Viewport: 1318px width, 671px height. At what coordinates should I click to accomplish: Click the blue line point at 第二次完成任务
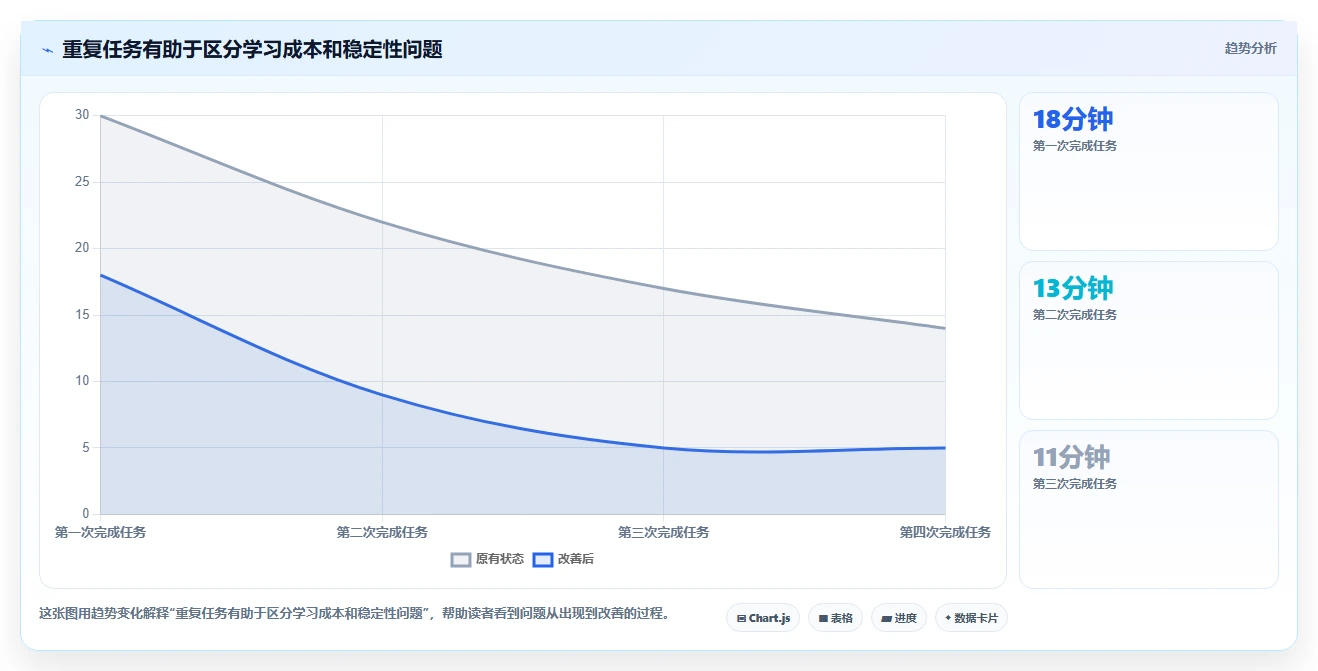382,394
